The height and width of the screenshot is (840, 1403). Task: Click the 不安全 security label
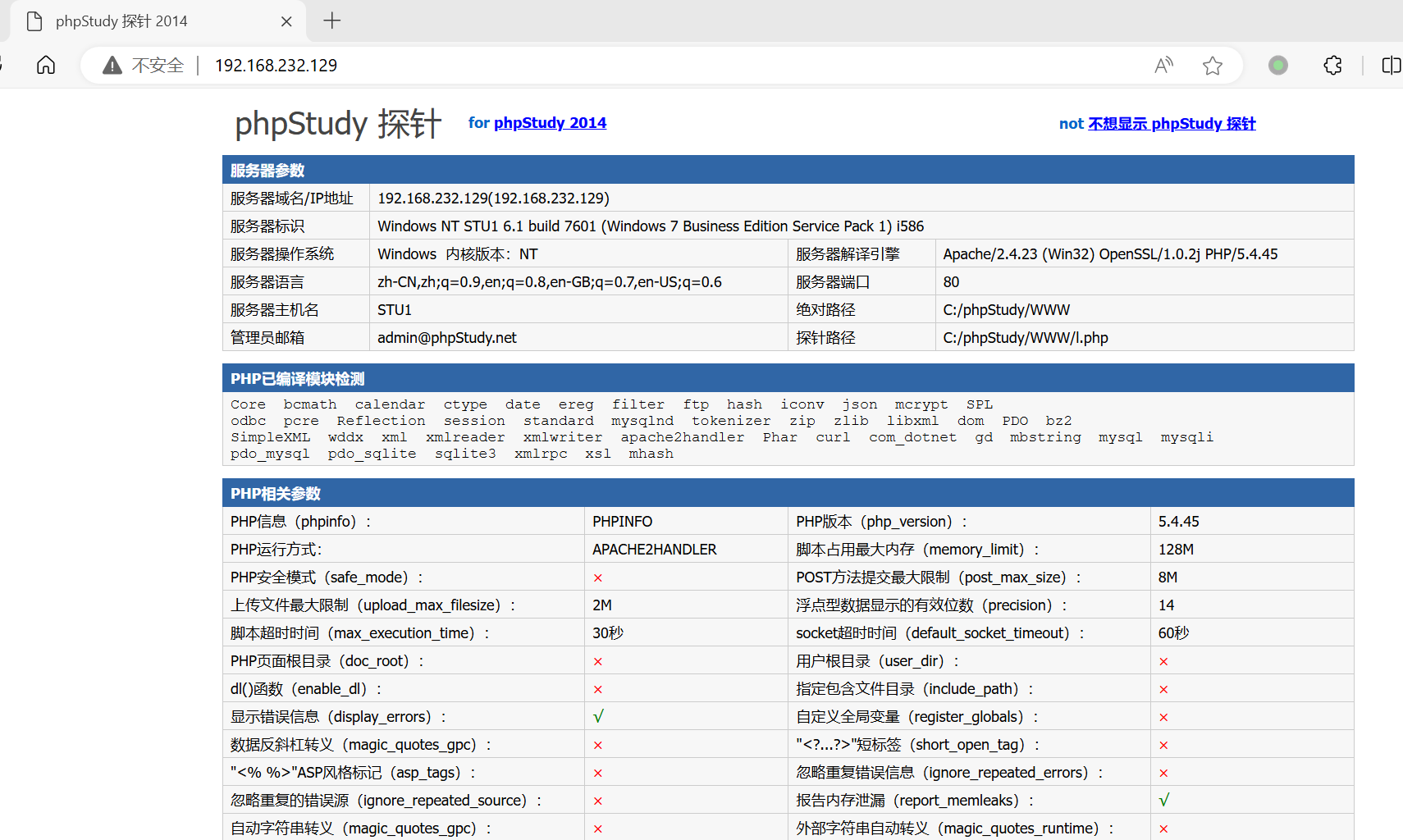point(158,65)
